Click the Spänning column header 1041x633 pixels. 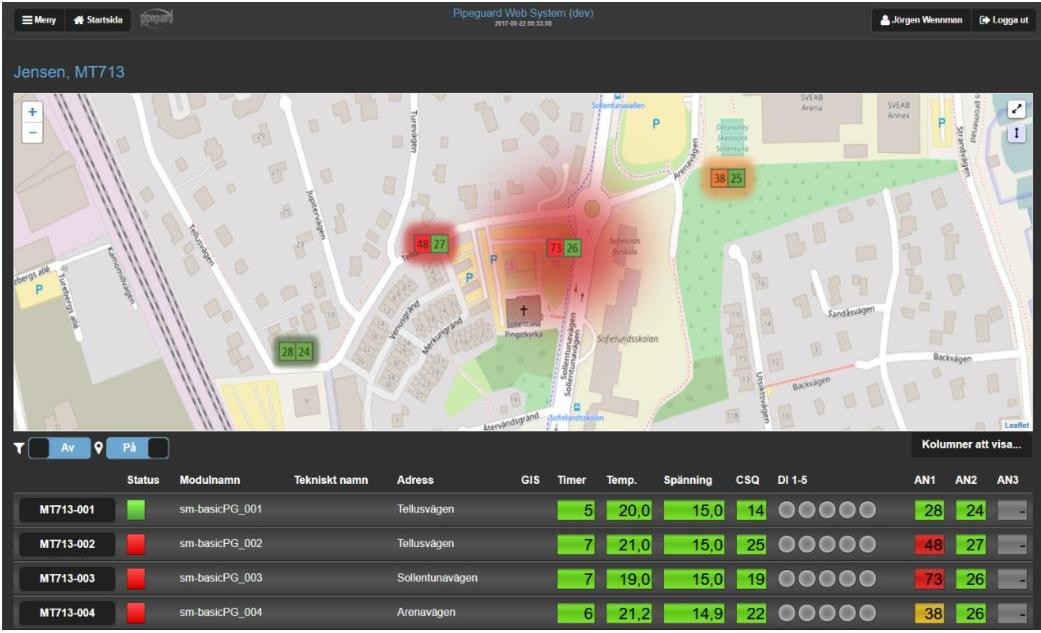pos(688,480)
